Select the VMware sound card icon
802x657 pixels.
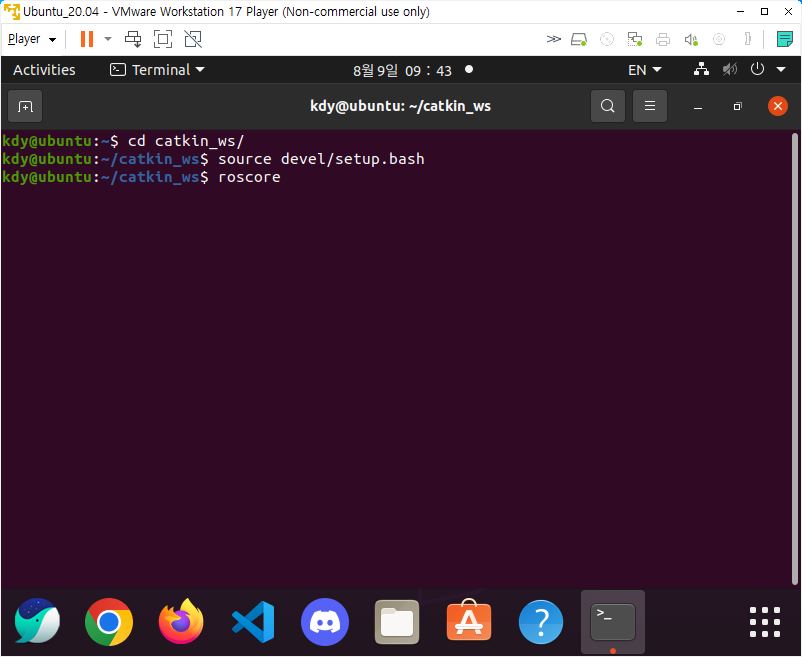tap(691, 39)
